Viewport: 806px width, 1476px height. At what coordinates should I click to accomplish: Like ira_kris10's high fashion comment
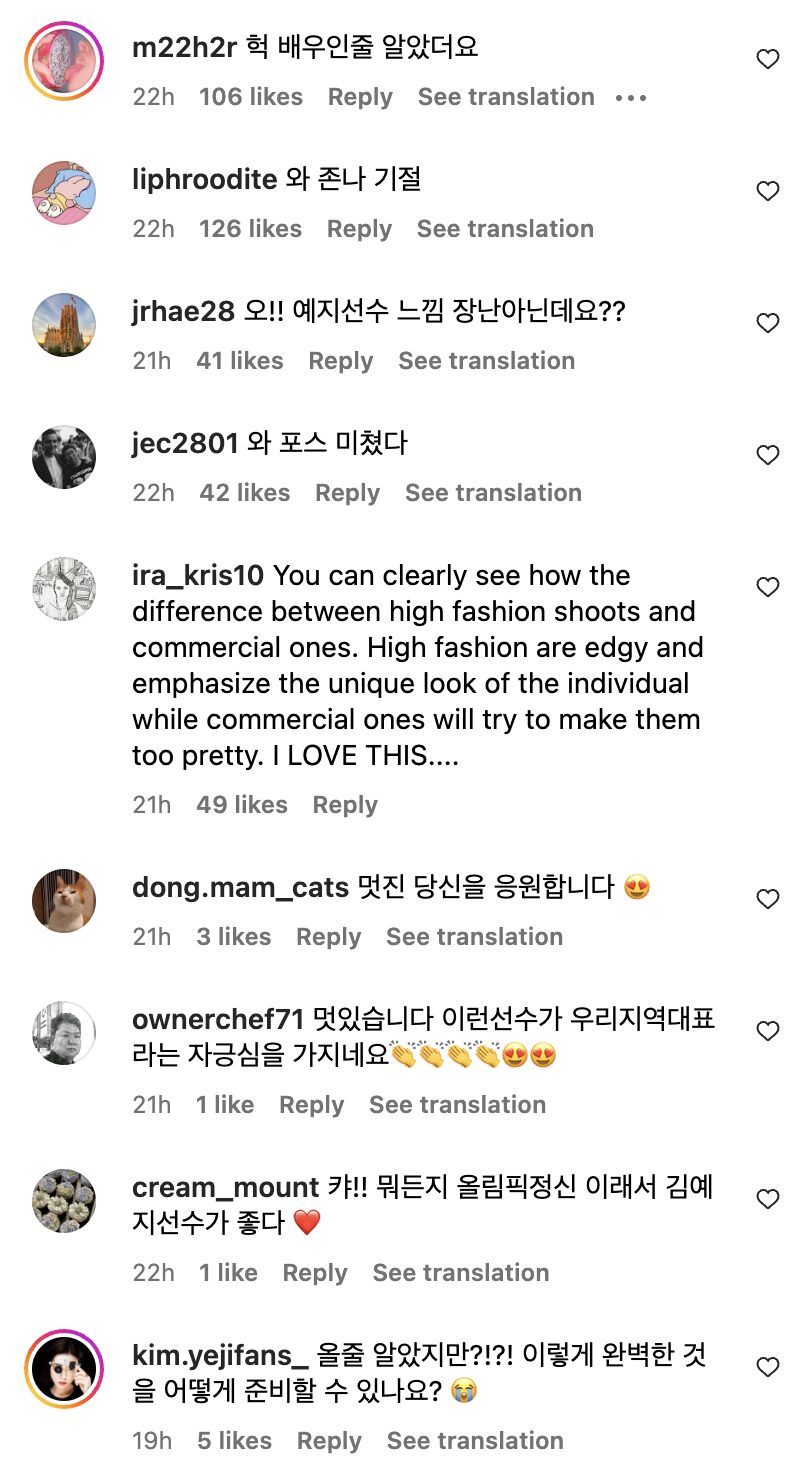[767, 587]
